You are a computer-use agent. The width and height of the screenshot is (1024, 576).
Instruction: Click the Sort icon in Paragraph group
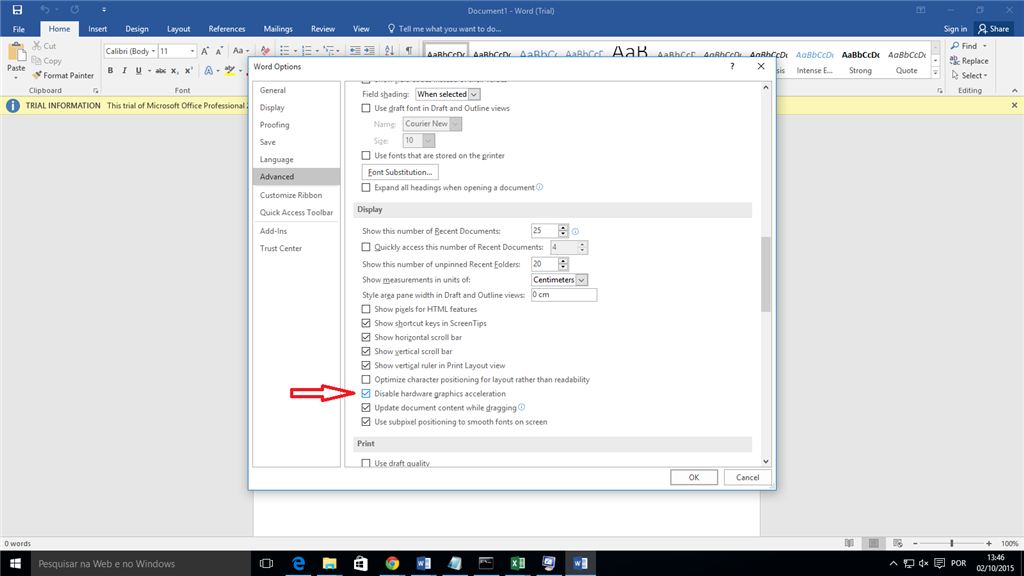[x=389, y=50]
